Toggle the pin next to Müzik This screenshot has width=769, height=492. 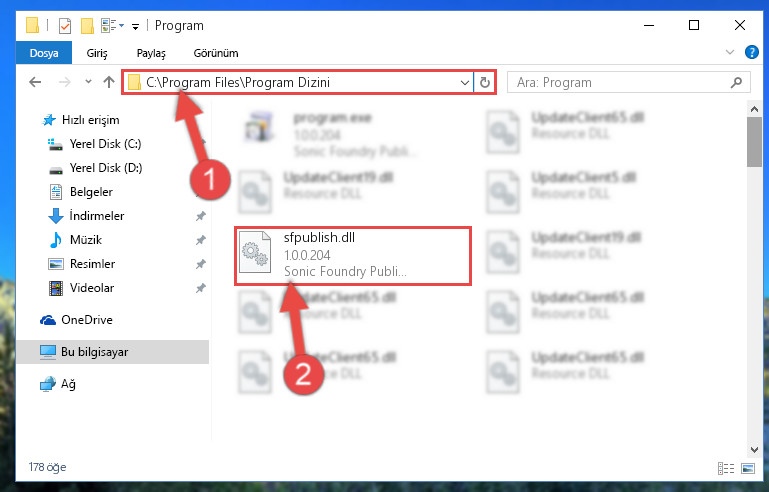click(201, 240)
